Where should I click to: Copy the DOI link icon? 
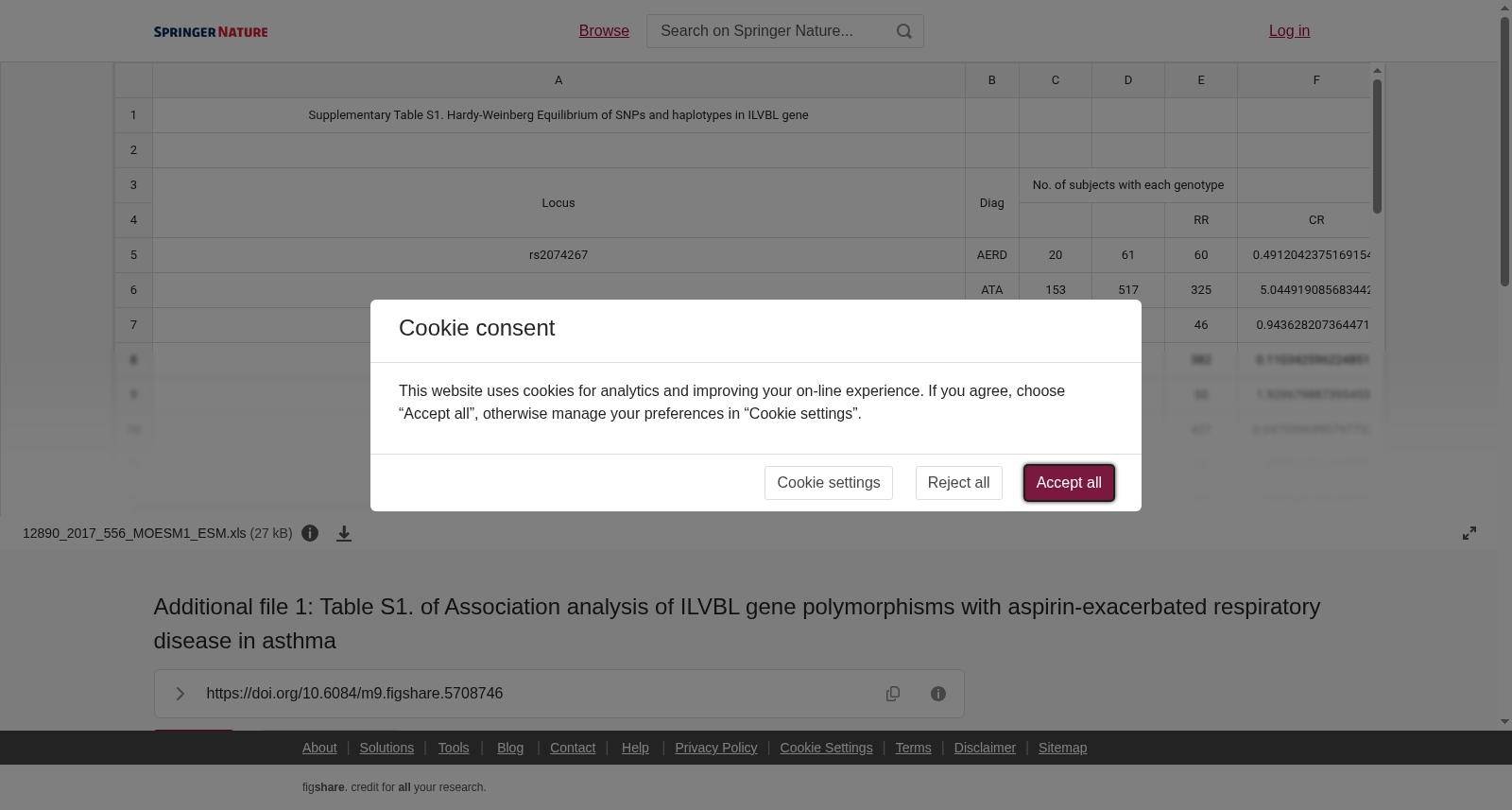893,694
